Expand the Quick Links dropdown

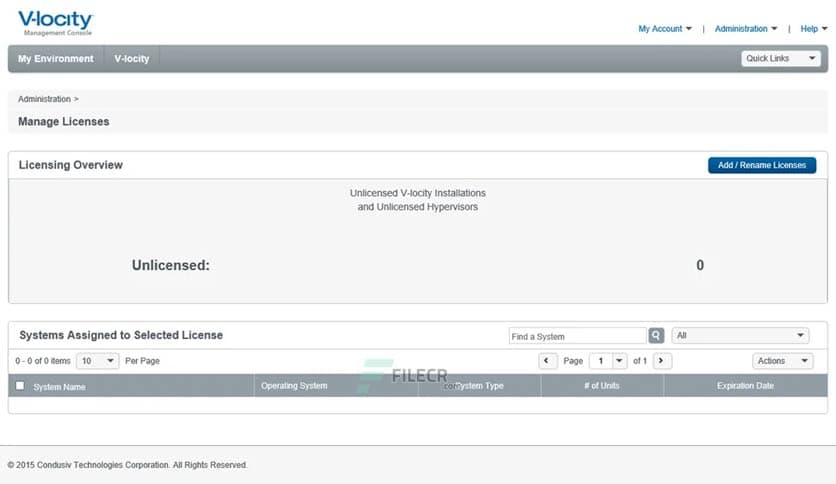[781, 58]
